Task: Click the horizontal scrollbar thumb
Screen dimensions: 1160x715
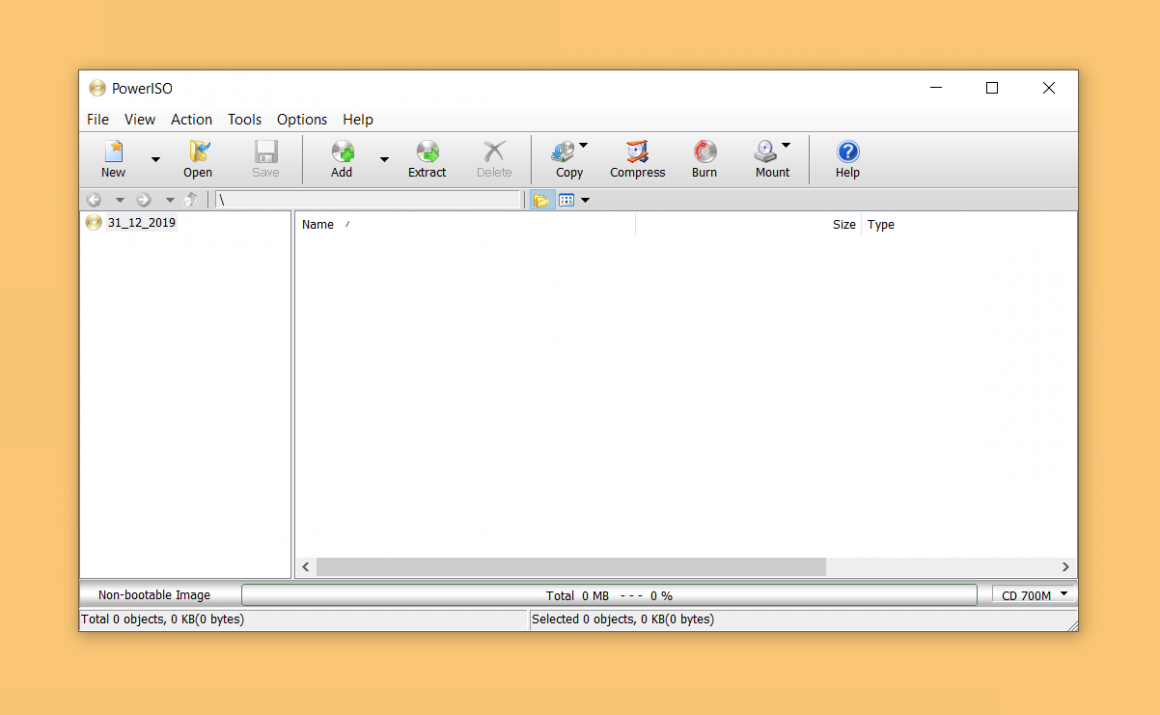Action: [x=571, y=567]
